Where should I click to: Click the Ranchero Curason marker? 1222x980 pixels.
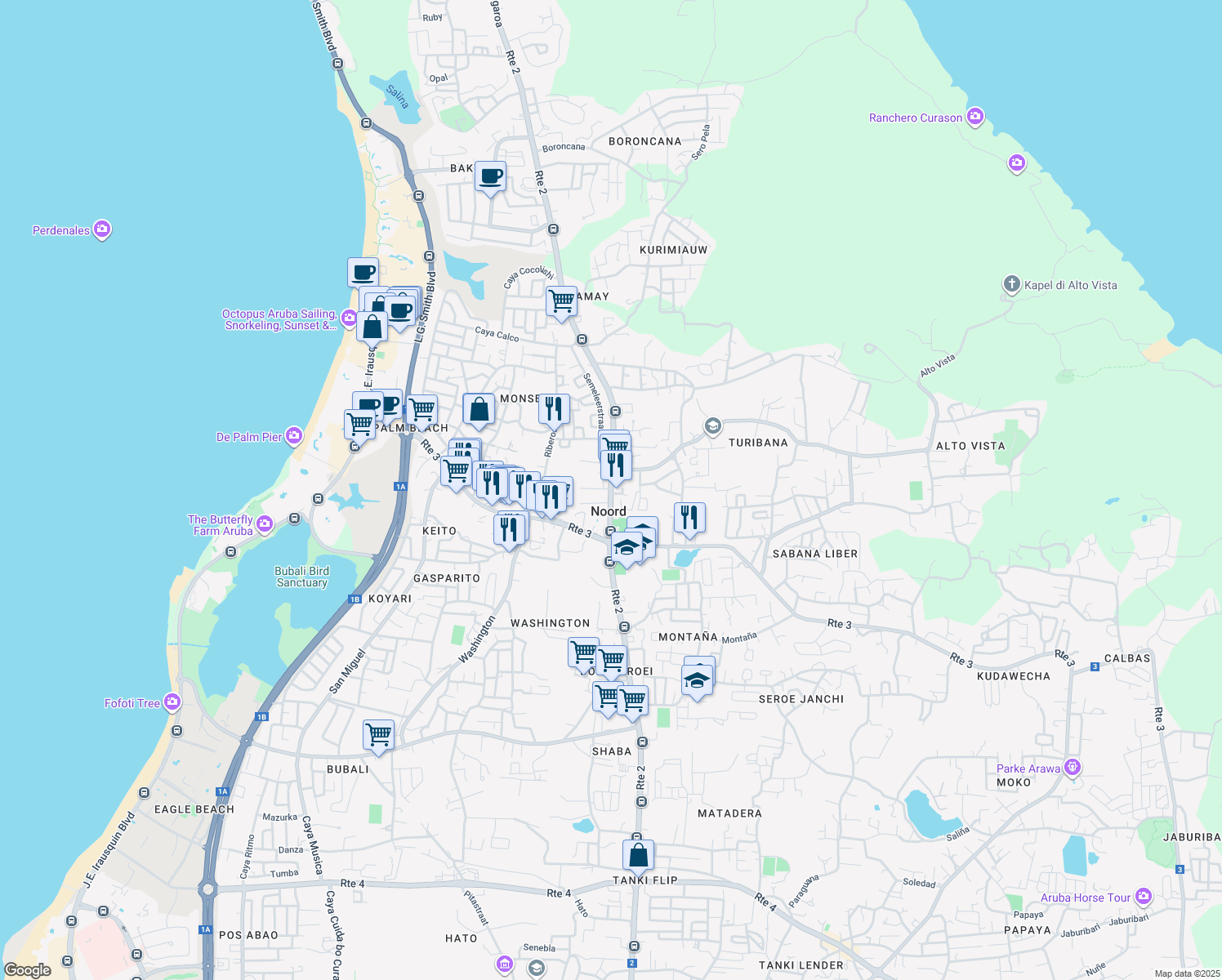coord(975,117)
